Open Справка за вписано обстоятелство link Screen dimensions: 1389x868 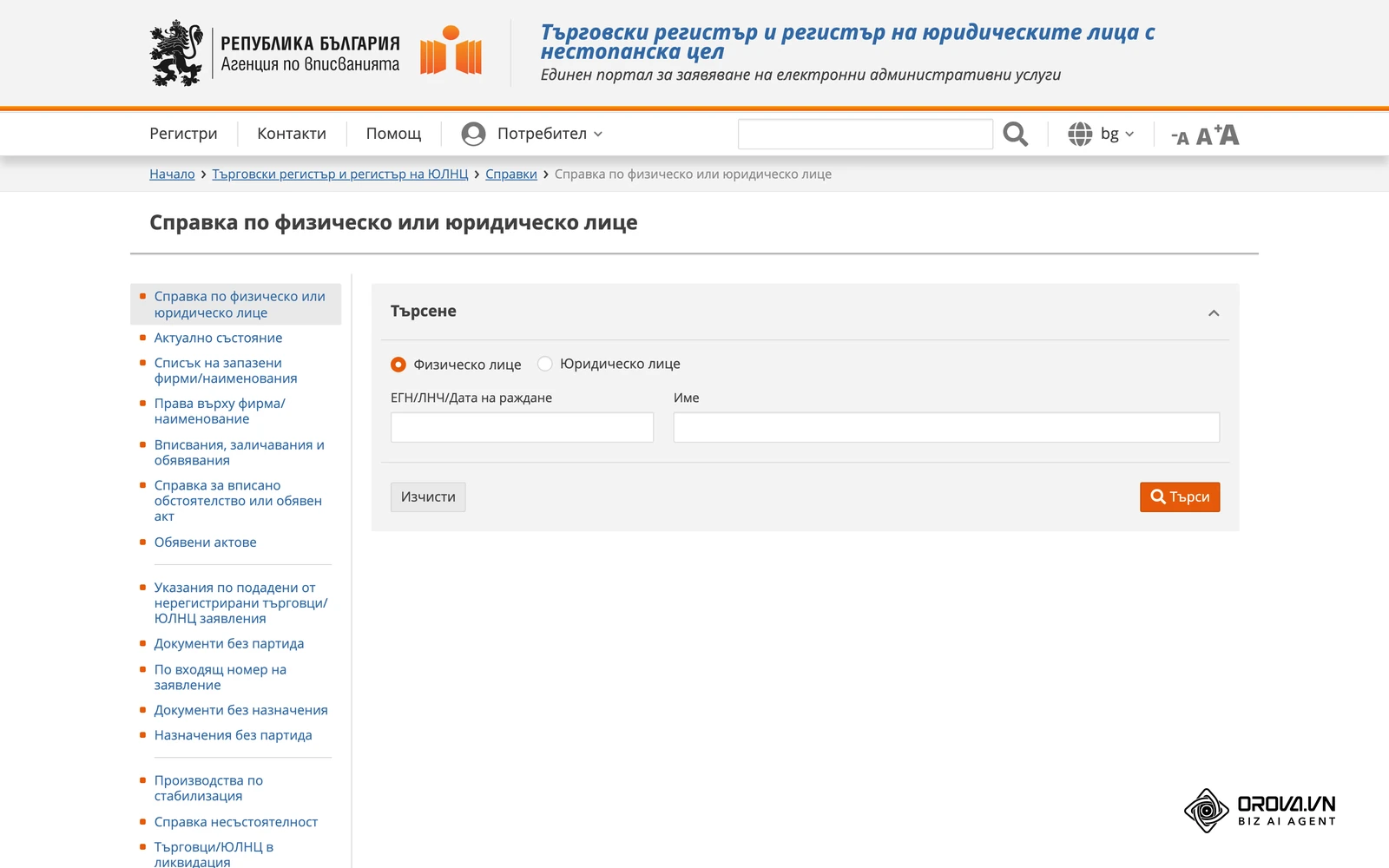pyautogui.click(x=238, y=501)
